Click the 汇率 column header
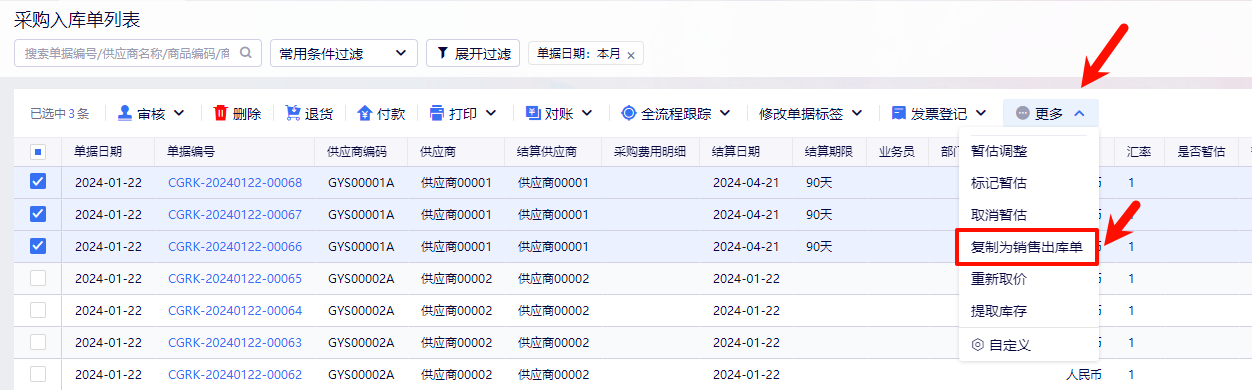This screenshot has width=1252, height=390. pos(1139,152)
